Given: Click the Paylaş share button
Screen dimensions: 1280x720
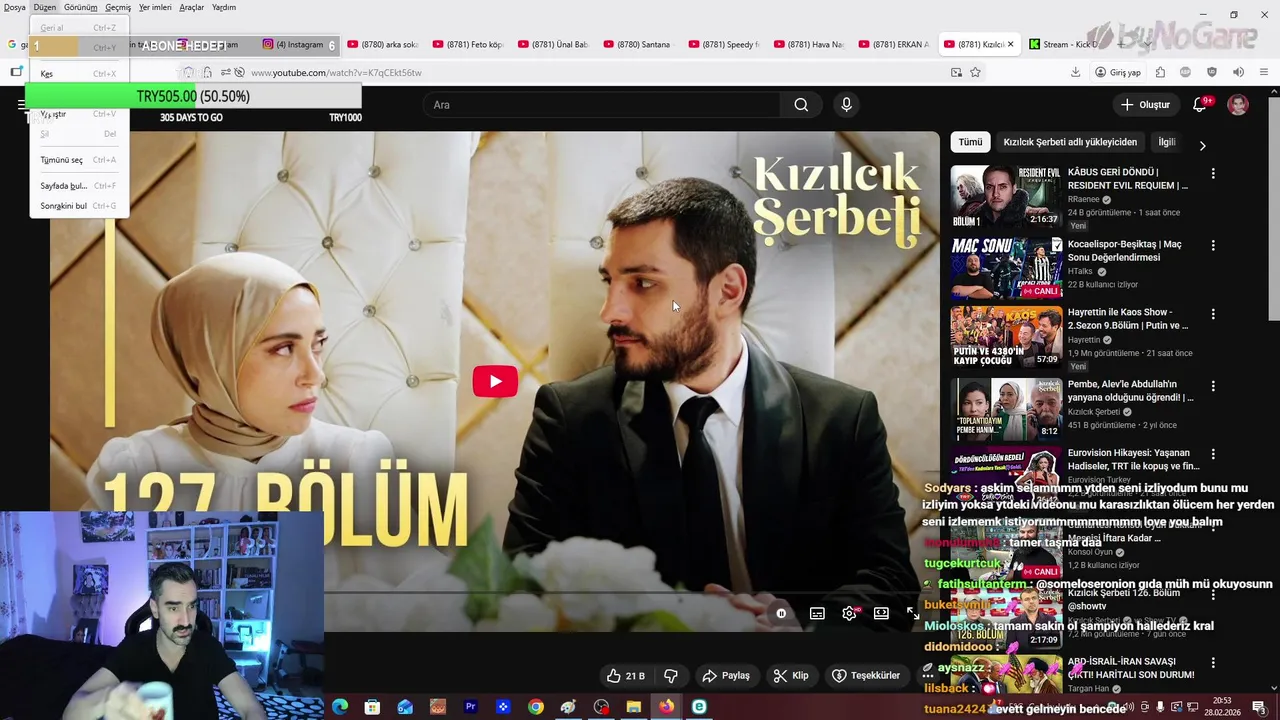Looking at the screenshot, I should [726, 676].
